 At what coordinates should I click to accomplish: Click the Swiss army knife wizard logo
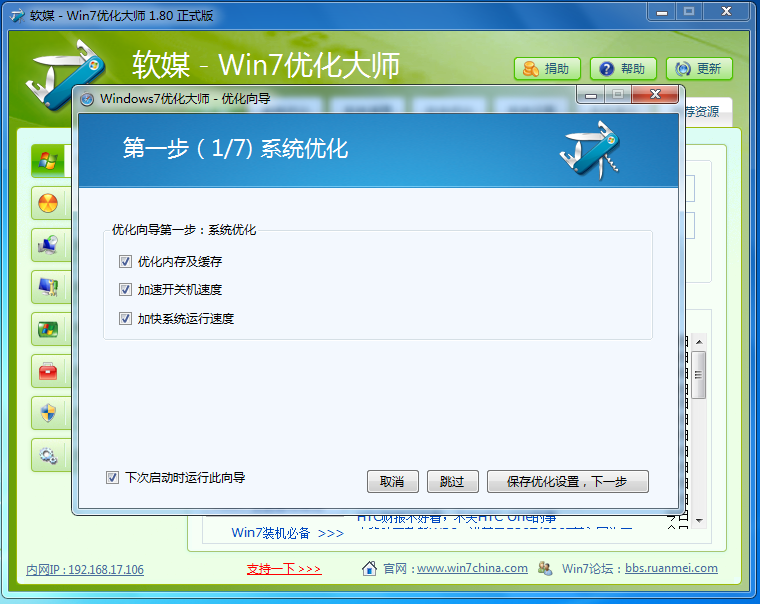(590, 150)
